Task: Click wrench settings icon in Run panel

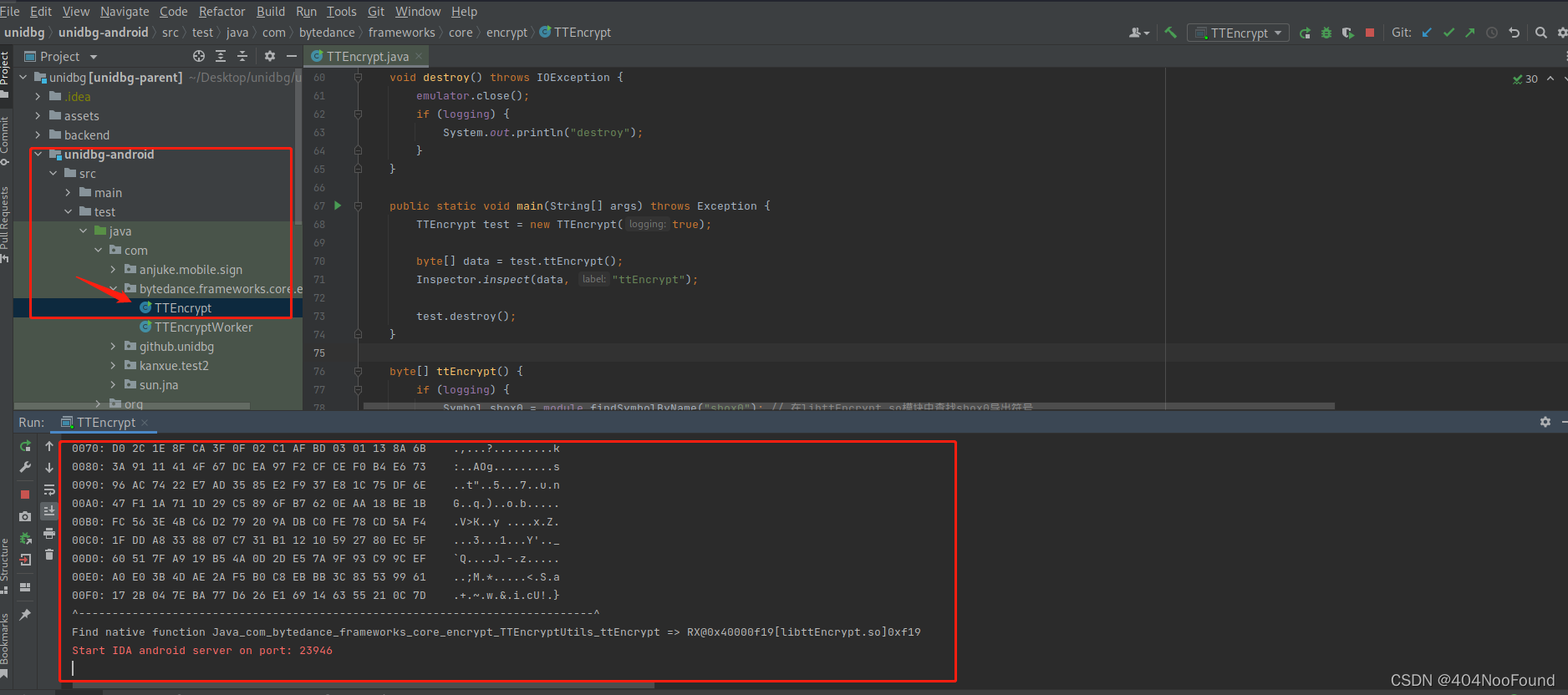Action: [25, 468]
